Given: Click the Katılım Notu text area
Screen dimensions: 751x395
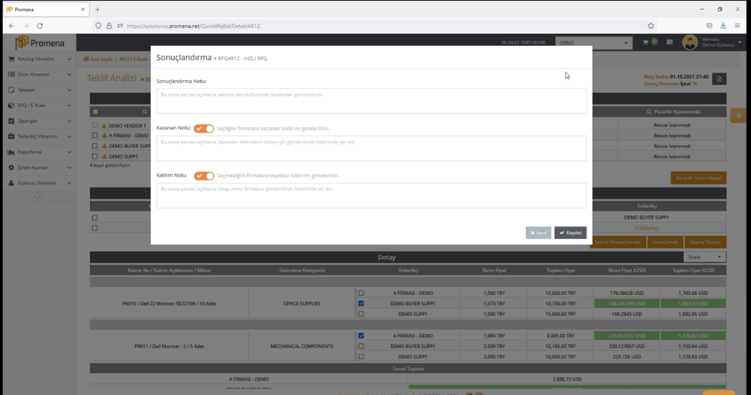Looking at the screenshot, I should click(371, 195).
